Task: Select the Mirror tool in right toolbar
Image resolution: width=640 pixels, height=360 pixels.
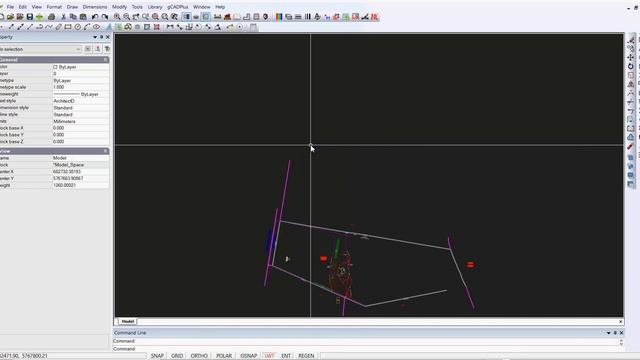Action: [631, 84]
